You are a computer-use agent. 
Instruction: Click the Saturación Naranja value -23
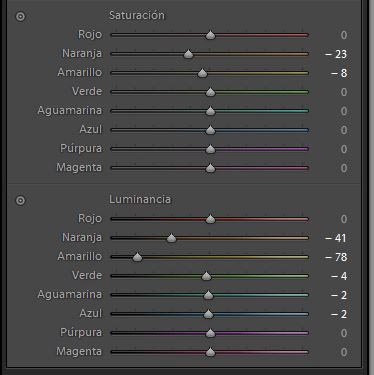[x=336, y=54]
